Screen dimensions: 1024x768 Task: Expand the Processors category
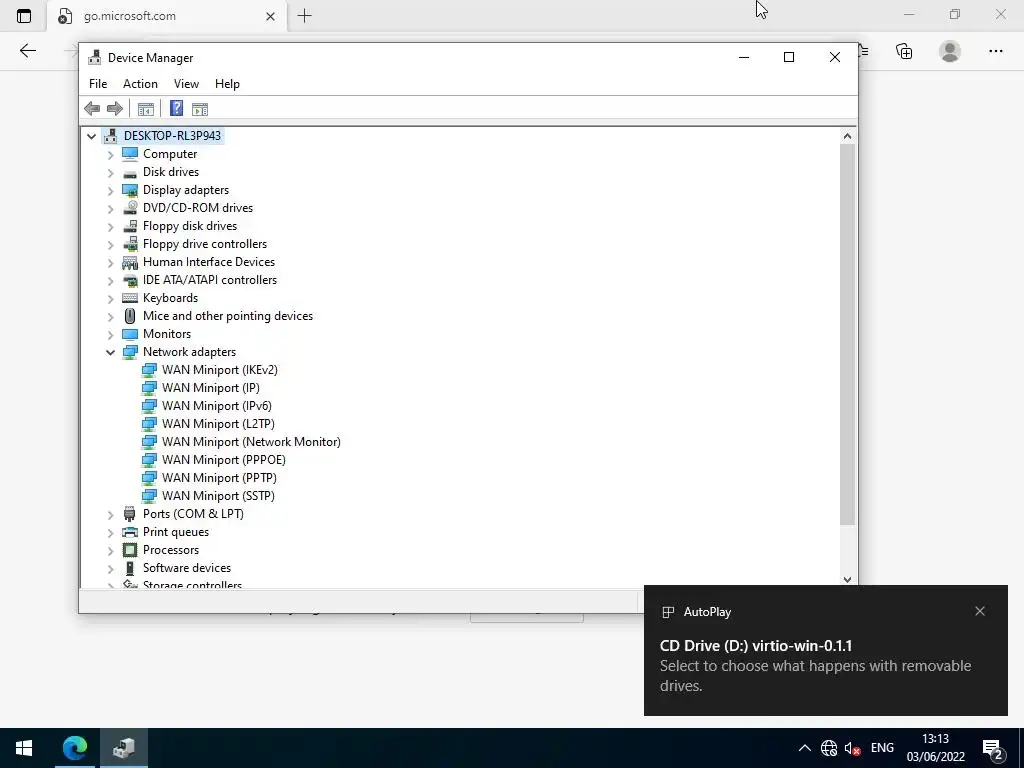coord(110,551)
